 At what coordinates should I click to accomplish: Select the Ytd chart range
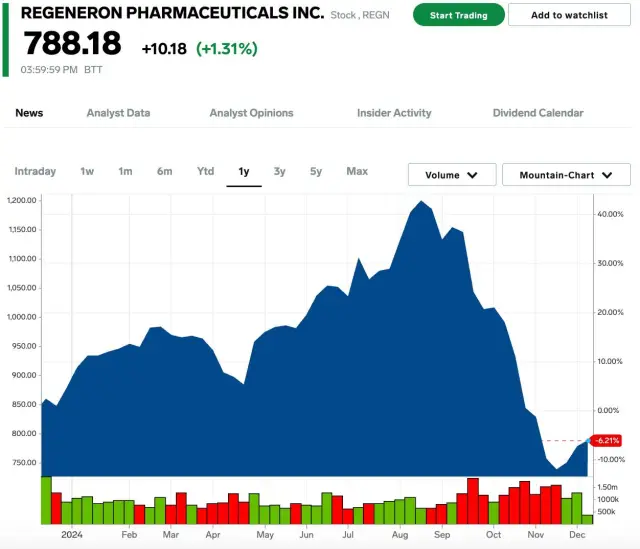pos(205,171)
